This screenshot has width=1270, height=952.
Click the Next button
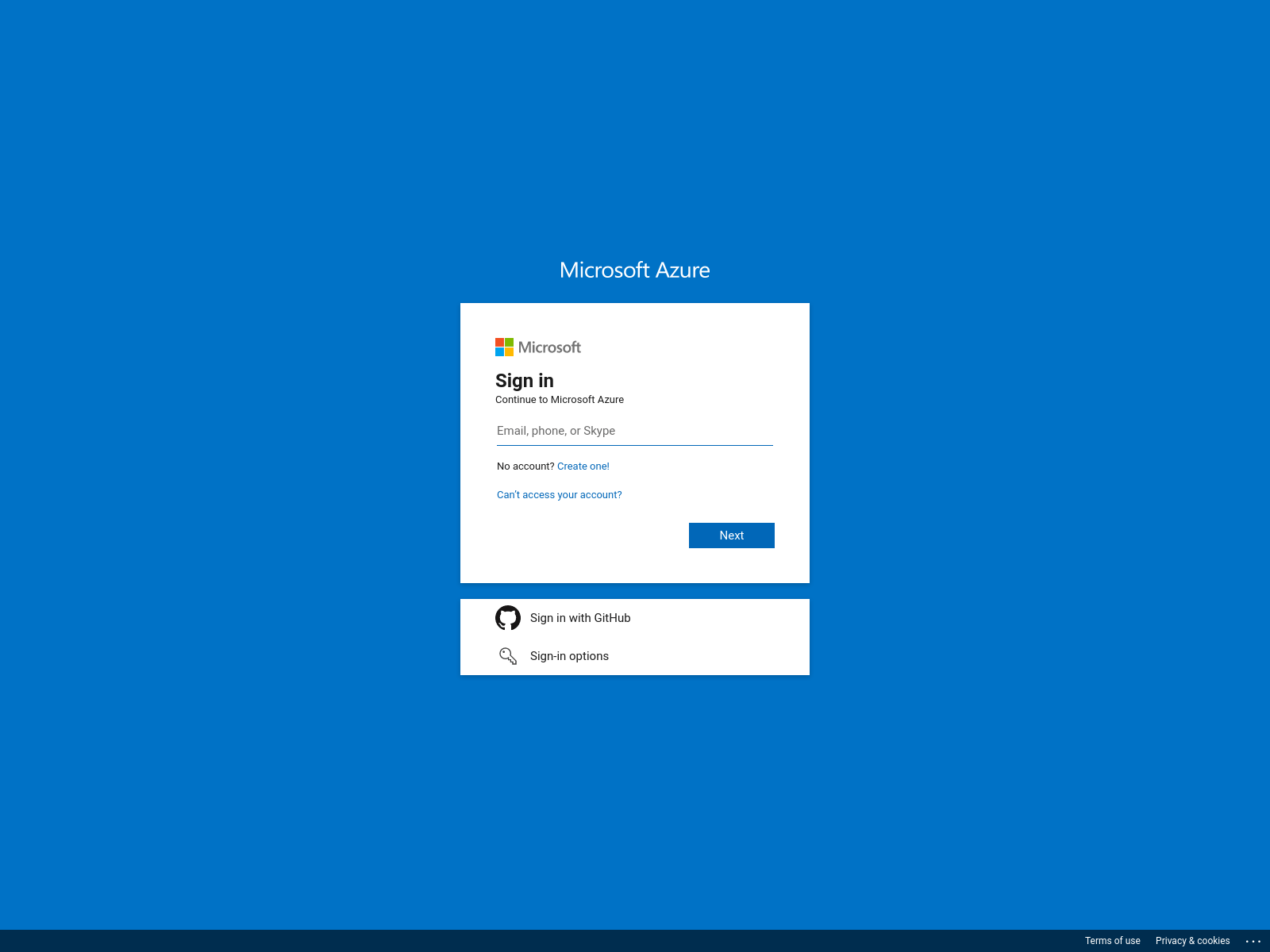click(732, 535)
